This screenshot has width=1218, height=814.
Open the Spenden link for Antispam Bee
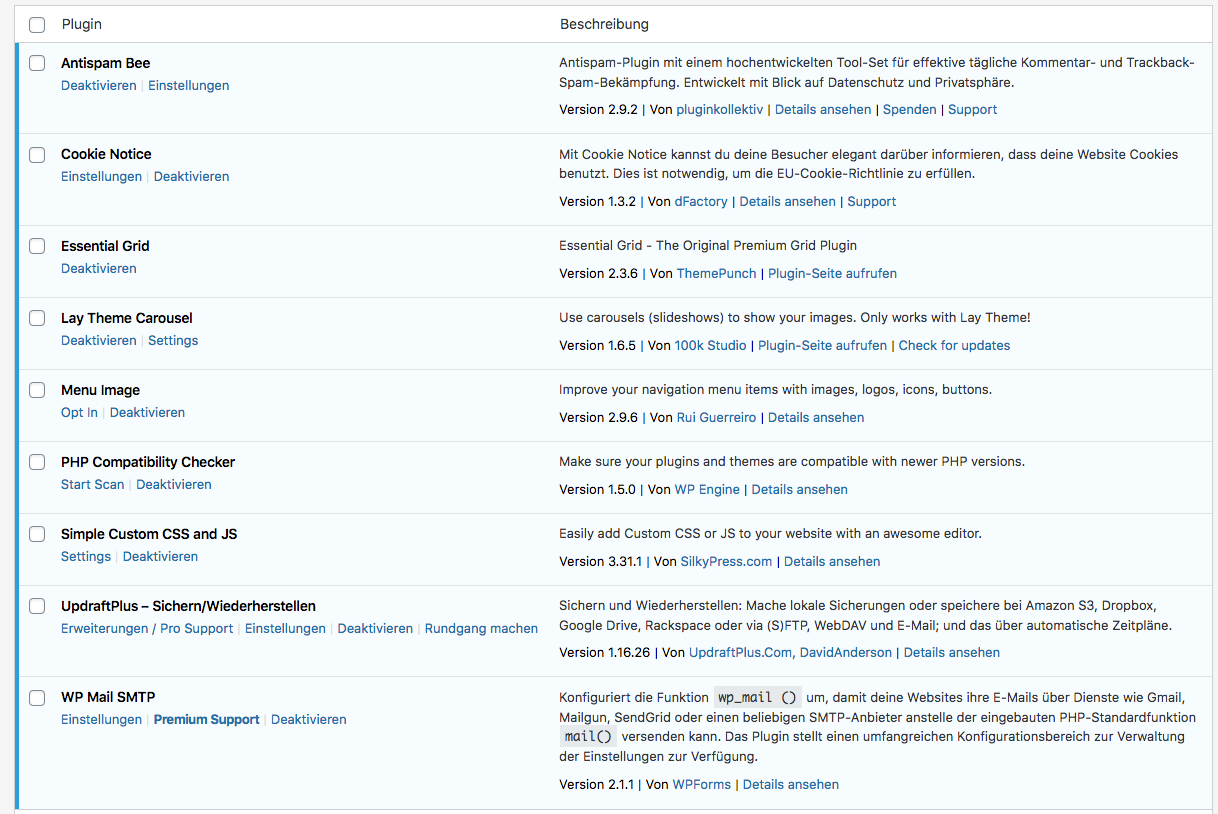(x=909, y=110)
